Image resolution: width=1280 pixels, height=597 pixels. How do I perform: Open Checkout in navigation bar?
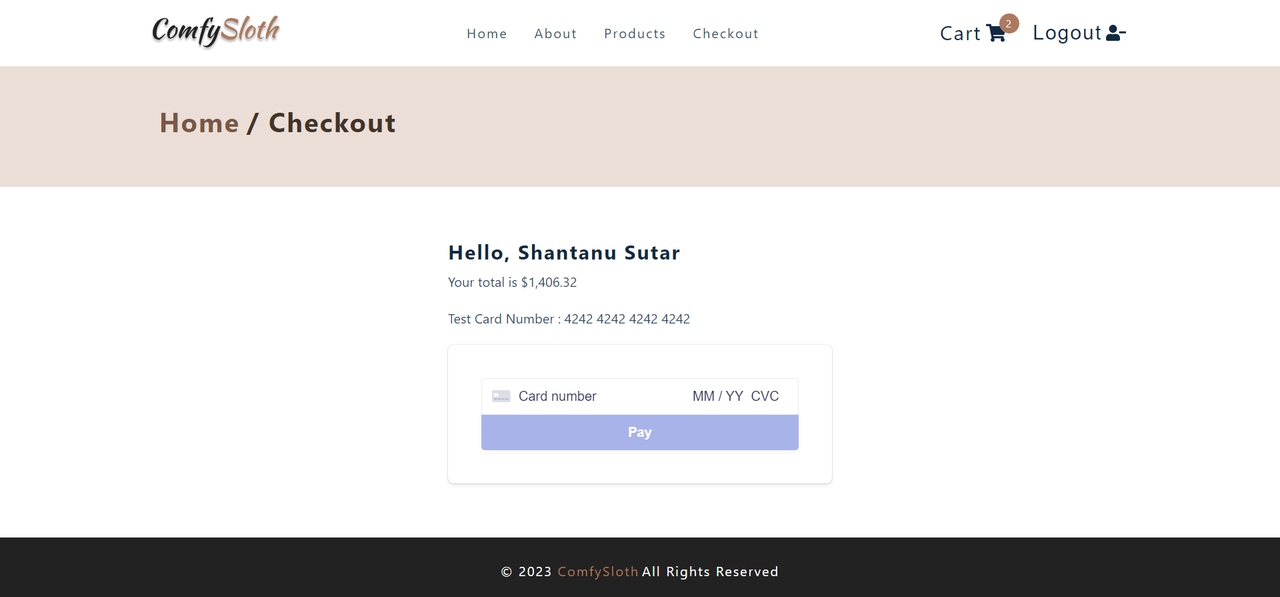point(726,34)
